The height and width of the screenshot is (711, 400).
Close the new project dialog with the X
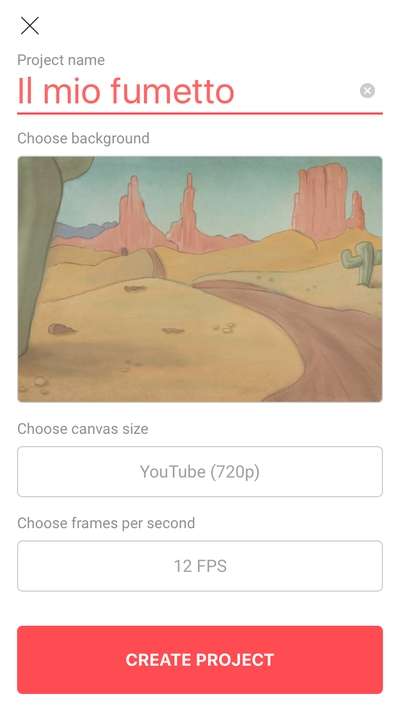29,26
